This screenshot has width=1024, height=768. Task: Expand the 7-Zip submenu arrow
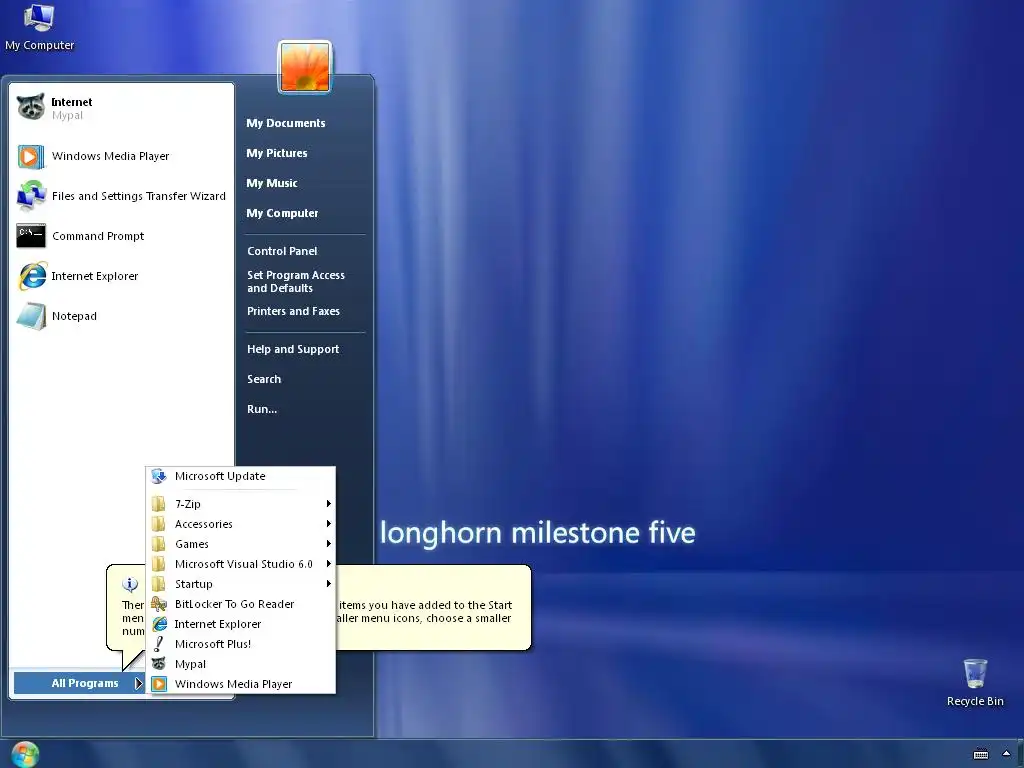328,504
